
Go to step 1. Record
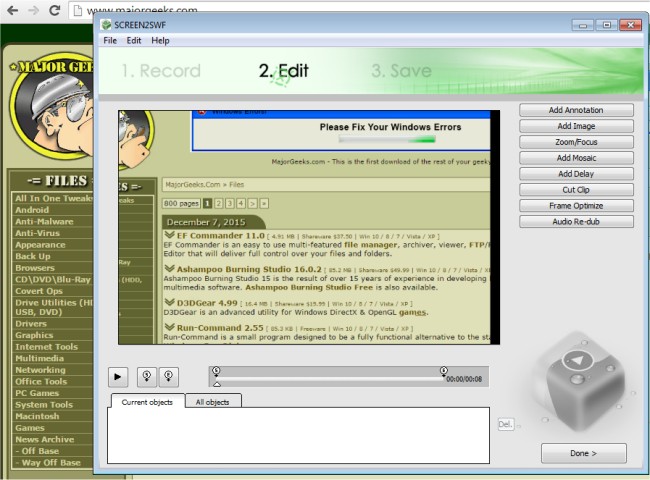click(x=161, y=71)
